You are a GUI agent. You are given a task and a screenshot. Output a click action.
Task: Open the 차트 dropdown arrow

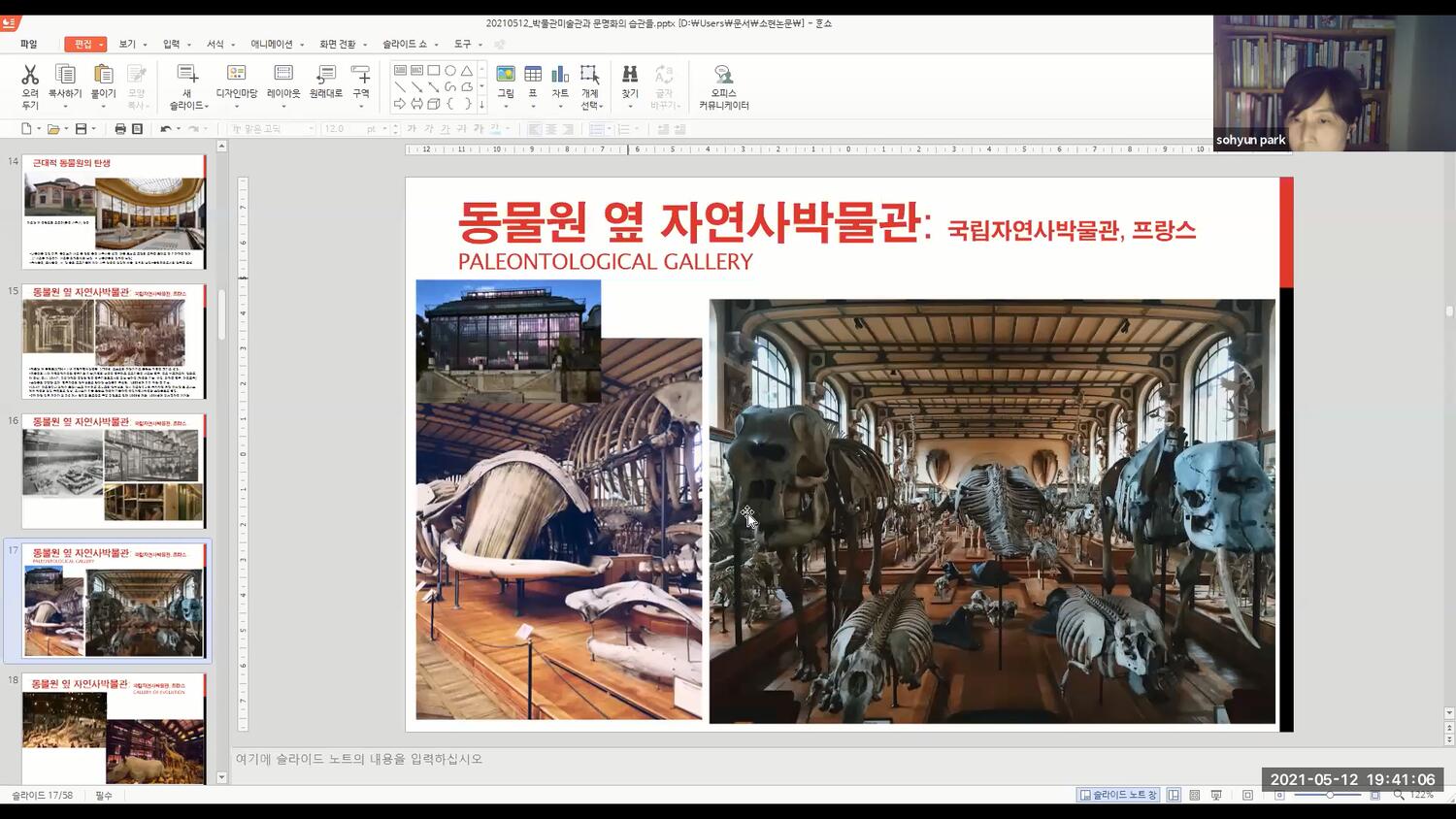click(x=560, y=106)
